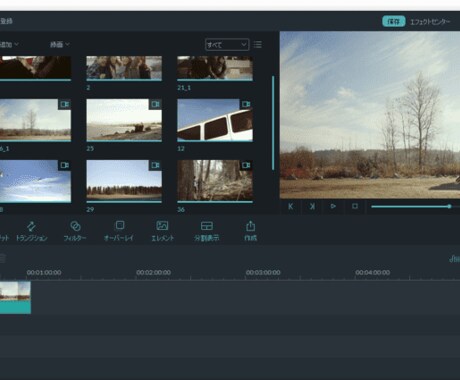460x380 pixels.
Task: Click the timeline mark 00:04:00:00
Action: [373, 273]
